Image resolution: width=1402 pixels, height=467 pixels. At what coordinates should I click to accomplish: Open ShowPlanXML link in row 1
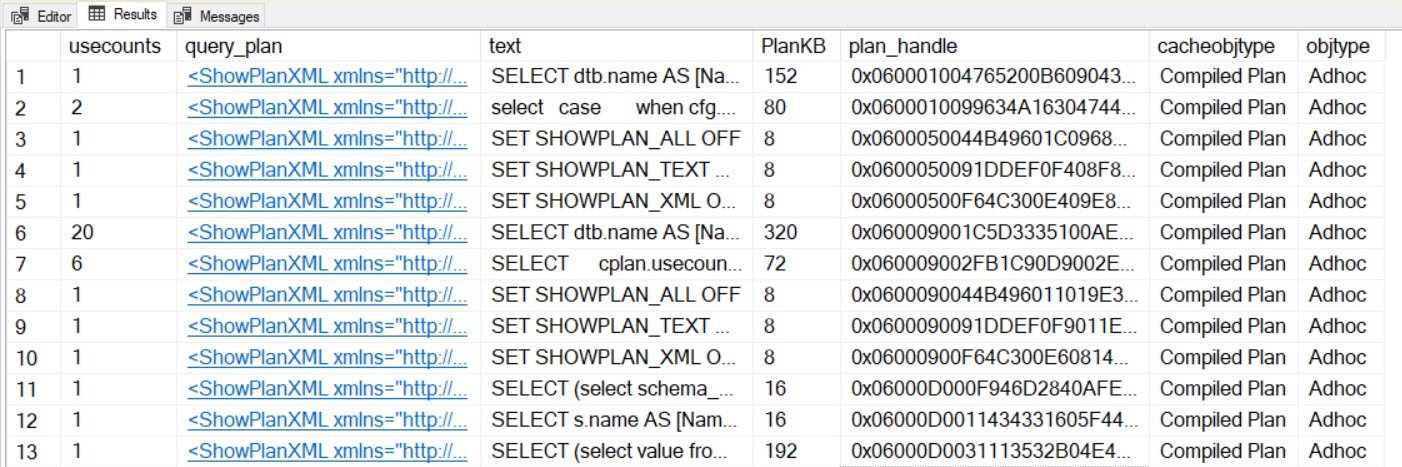(x=327, y=76)
